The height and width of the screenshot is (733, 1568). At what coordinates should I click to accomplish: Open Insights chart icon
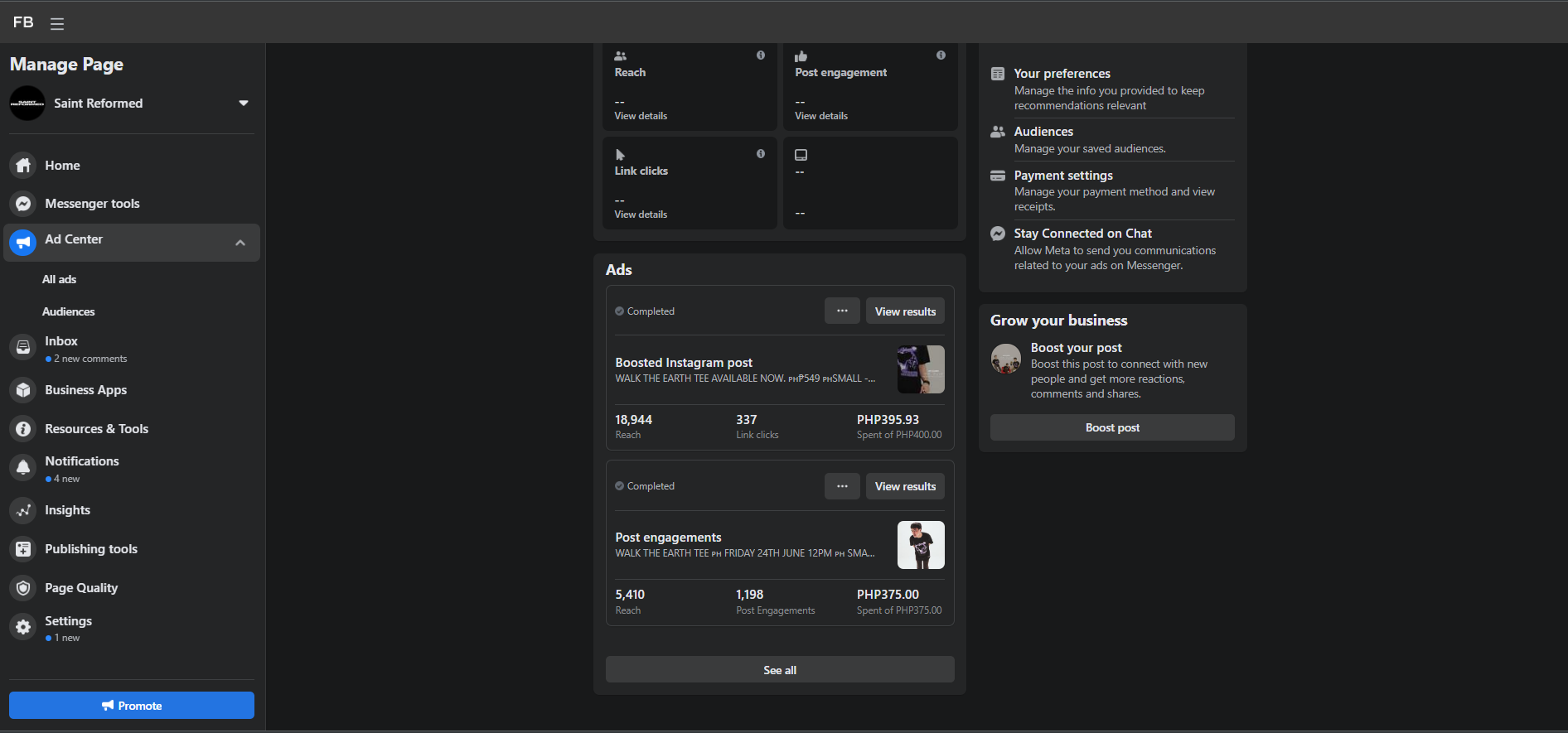pos(23,510)
